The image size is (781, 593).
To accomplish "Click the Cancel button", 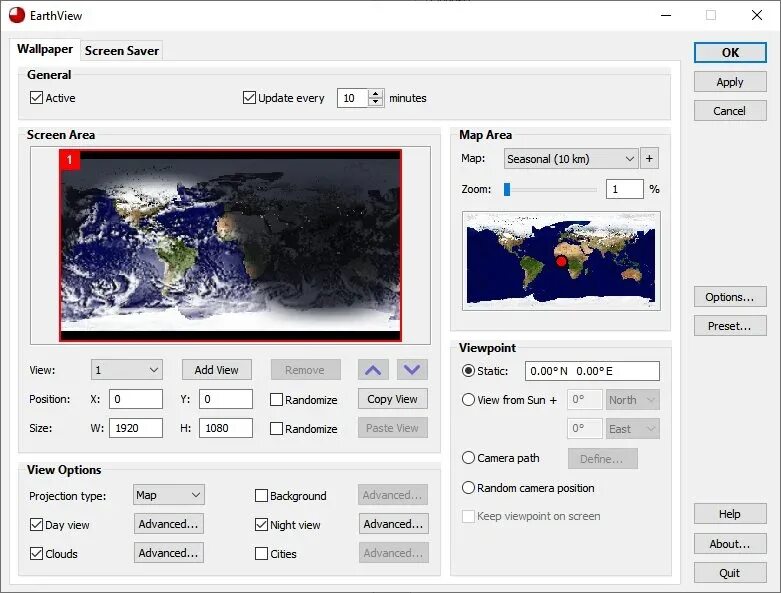I will (730, 111).
